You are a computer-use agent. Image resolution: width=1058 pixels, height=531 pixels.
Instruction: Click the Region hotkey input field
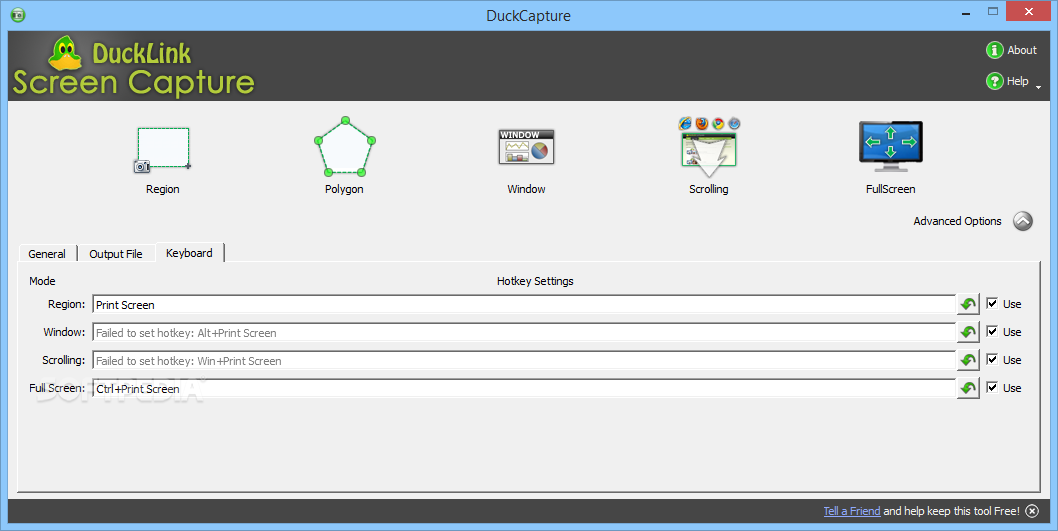(x=524, y=304)
